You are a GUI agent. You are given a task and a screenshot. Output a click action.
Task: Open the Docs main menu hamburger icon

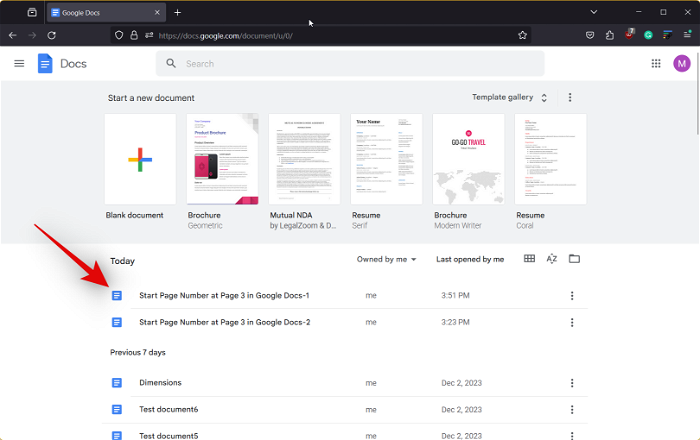[x=19, y=64]
